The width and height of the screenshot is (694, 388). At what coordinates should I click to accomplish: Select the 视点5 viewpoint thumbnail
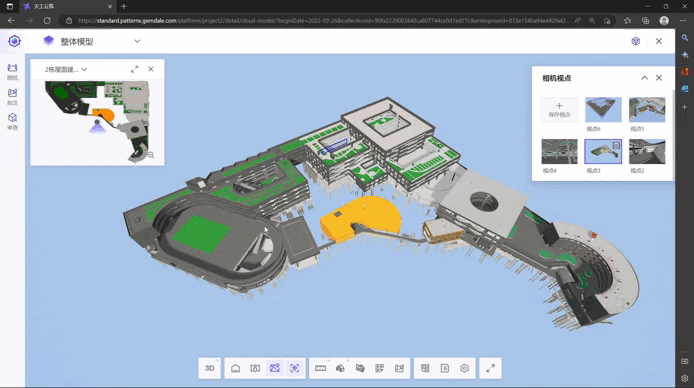tap(647, 110)
